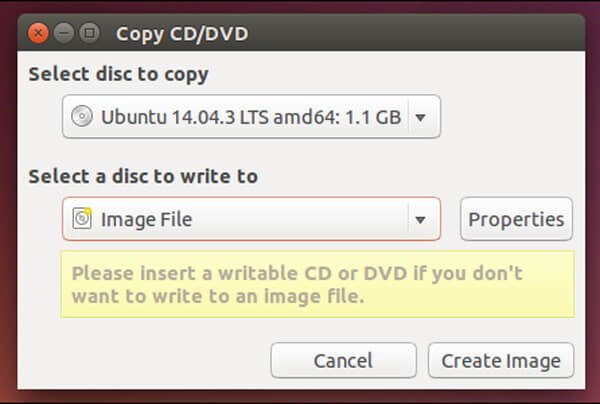Viewport: 600px width, 404px height.
Task: Click the "Select disc to copy" label
Action: 118,74
